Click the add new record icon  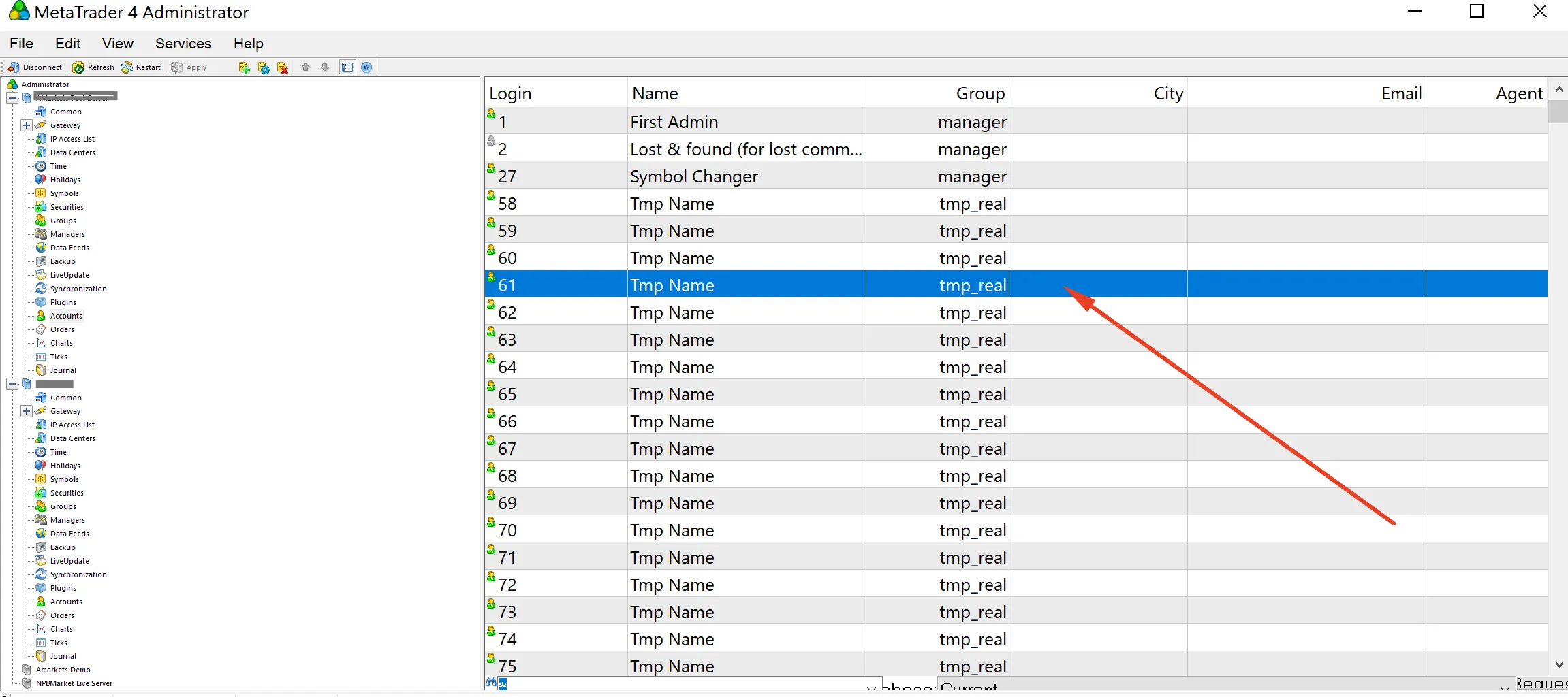(245, 67)
